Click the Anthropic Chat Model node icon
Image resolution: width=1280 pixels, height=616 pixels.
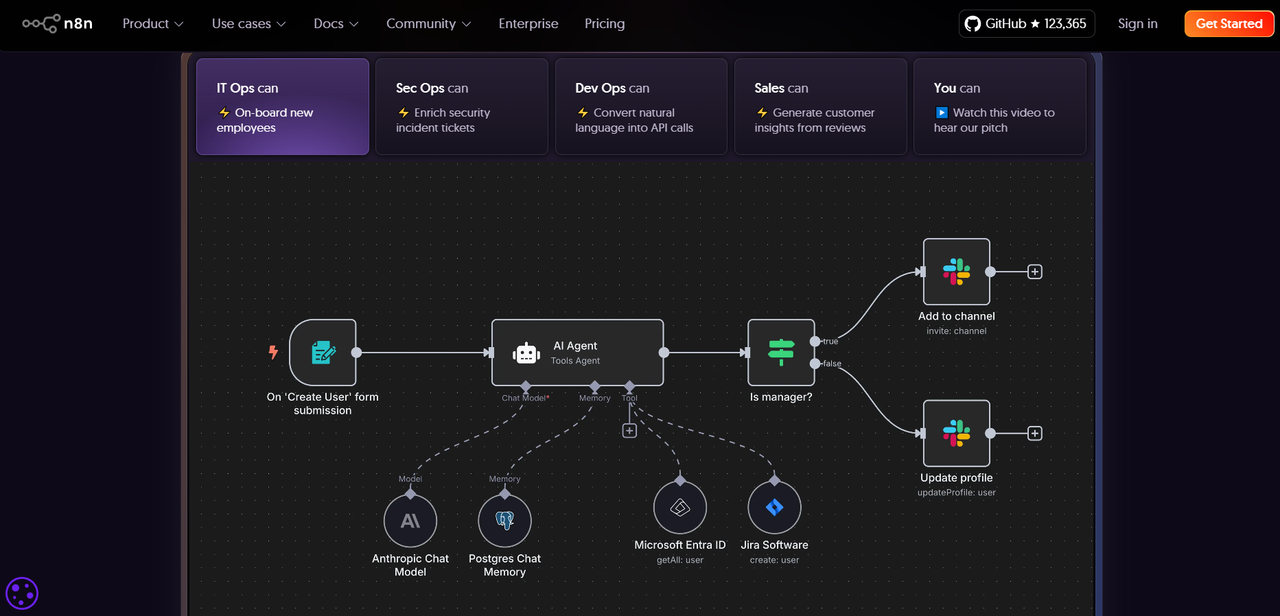click(410, 520)
